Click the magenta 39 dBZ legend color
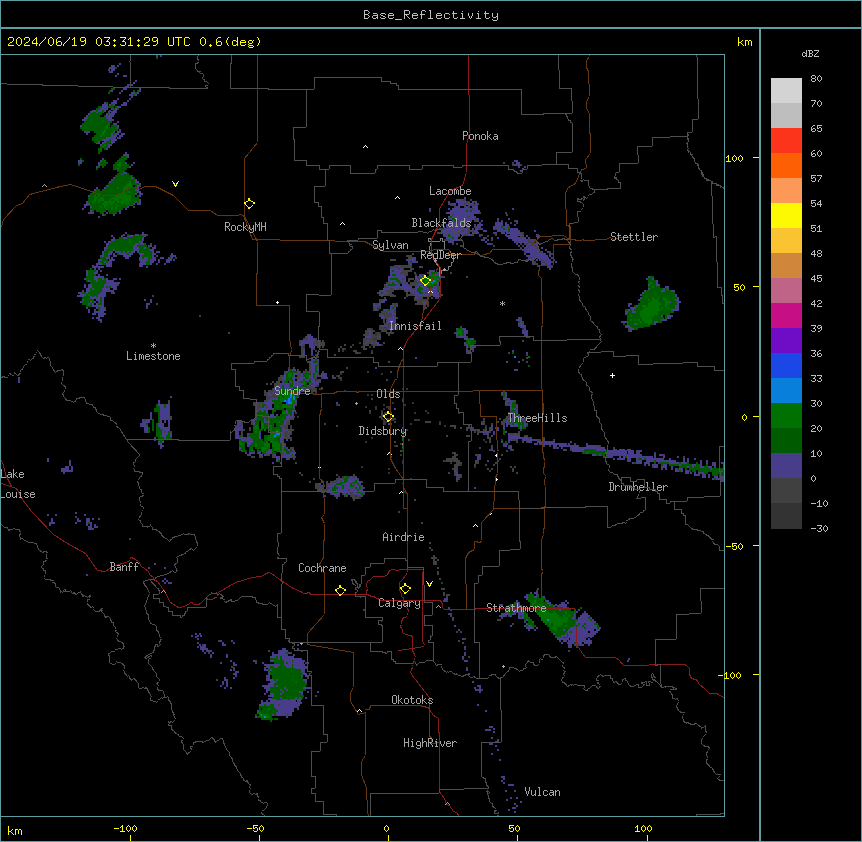 (786, 315)
